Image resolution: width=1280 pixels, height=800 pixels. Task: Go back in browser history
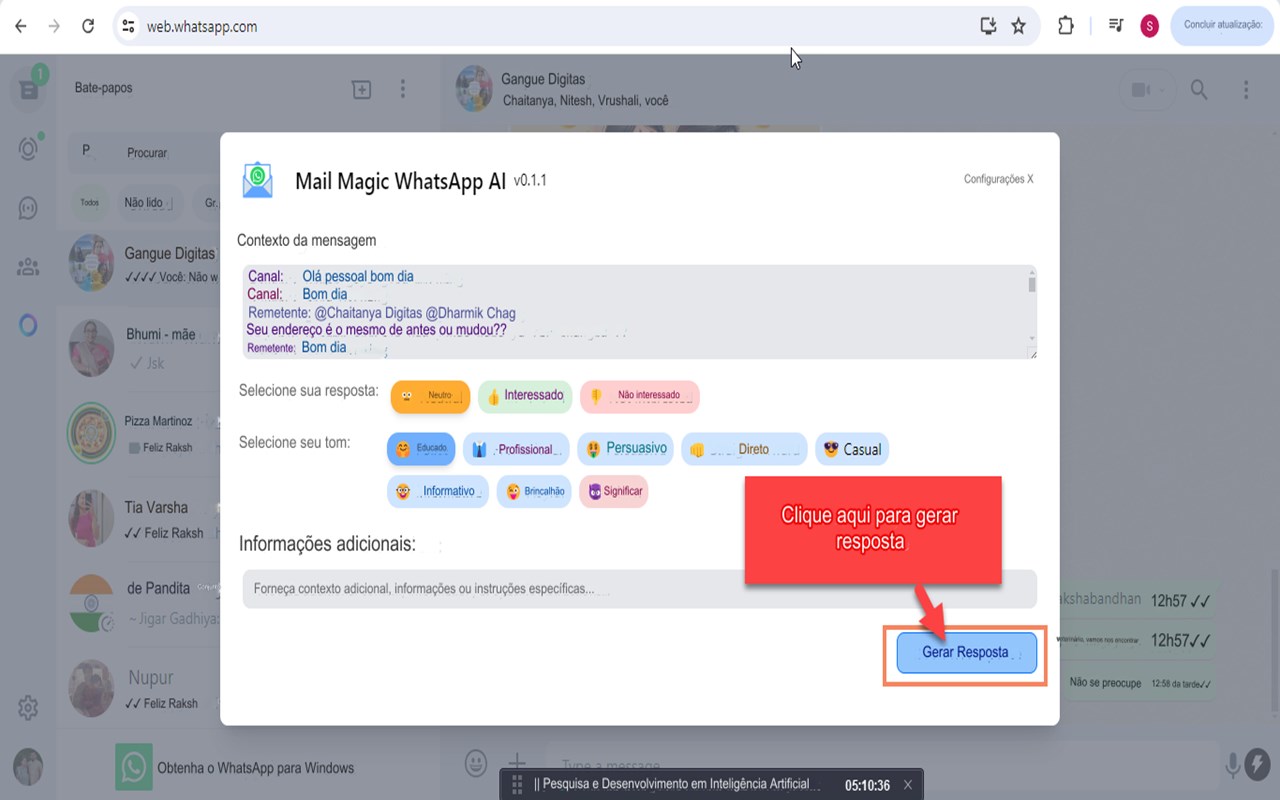point(21,27)
